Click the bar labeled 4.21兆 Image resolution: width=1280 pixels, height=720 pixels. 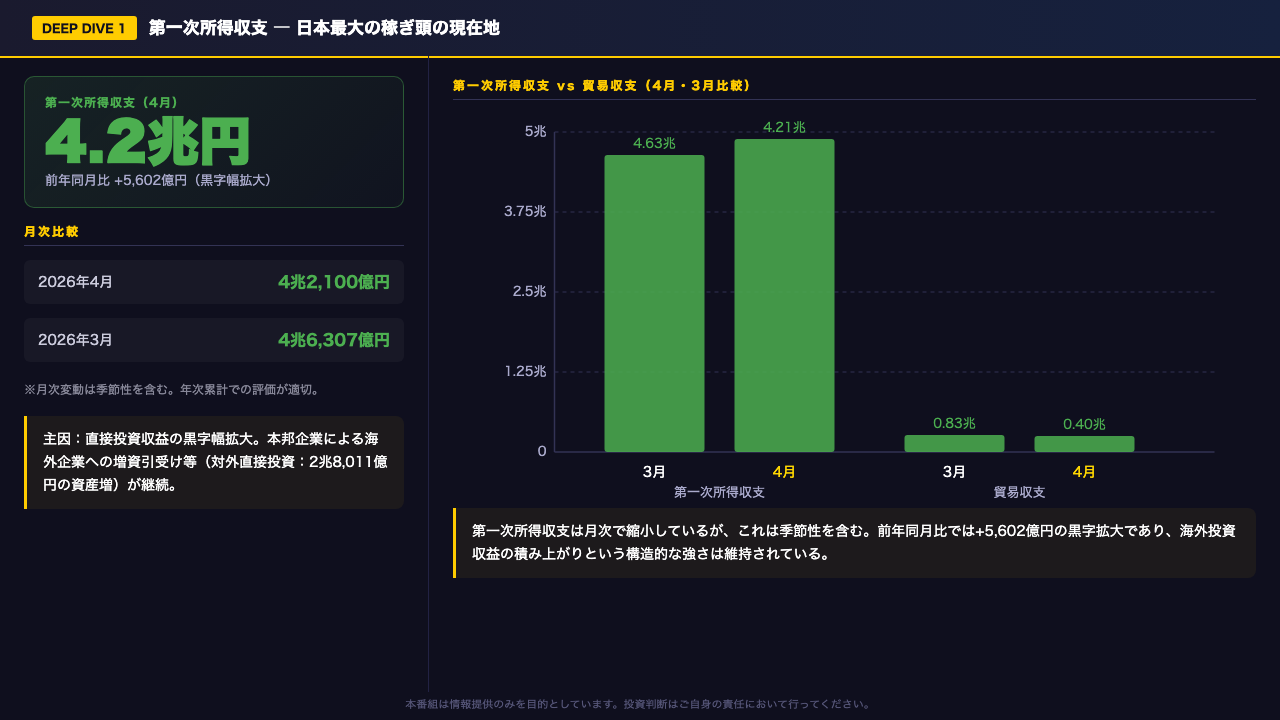pos(784,295)
